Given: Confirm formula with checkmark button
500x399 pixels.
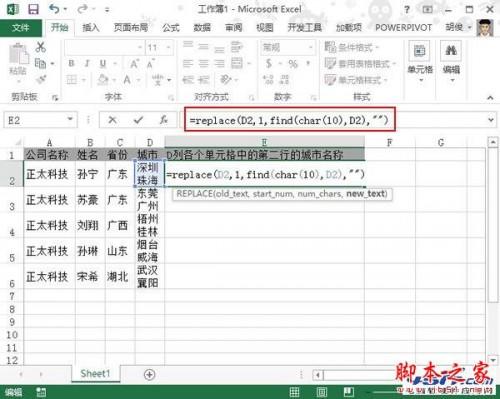Looking at the screenshot, I should point(138,120).
